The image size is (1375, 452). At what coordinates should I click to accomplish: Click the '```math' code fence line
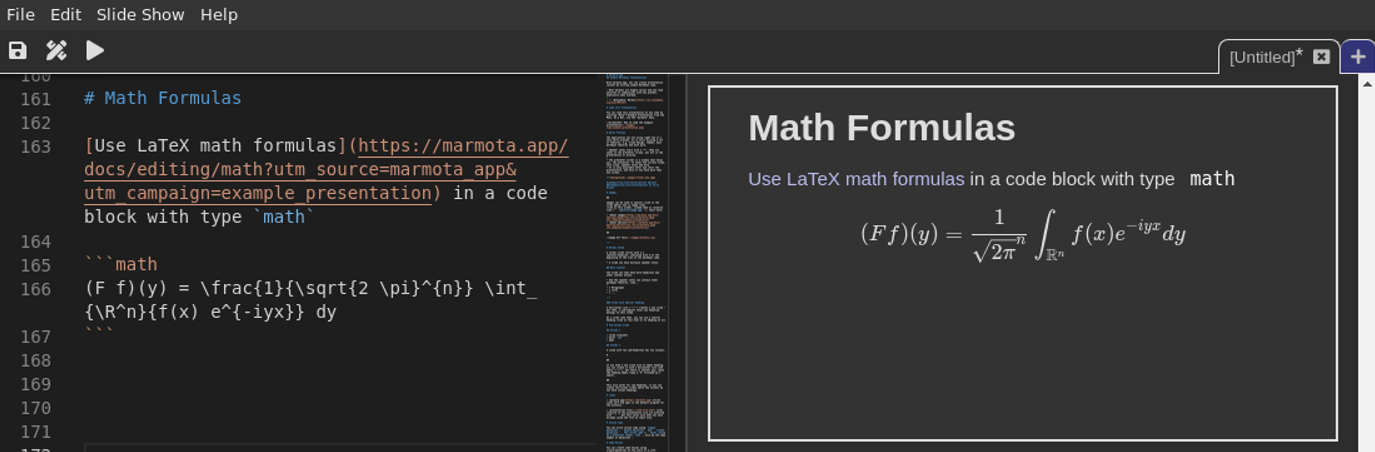(x=121, y=264)
